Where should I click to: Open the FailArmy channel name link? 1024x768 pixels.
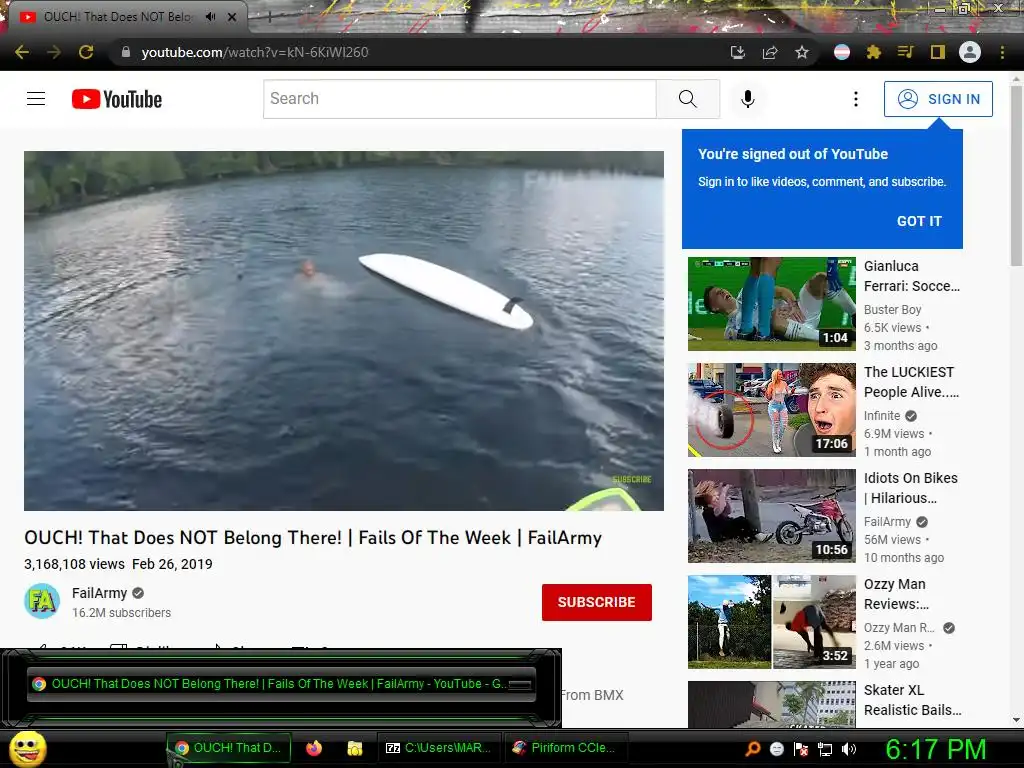(x=99, y=593)
